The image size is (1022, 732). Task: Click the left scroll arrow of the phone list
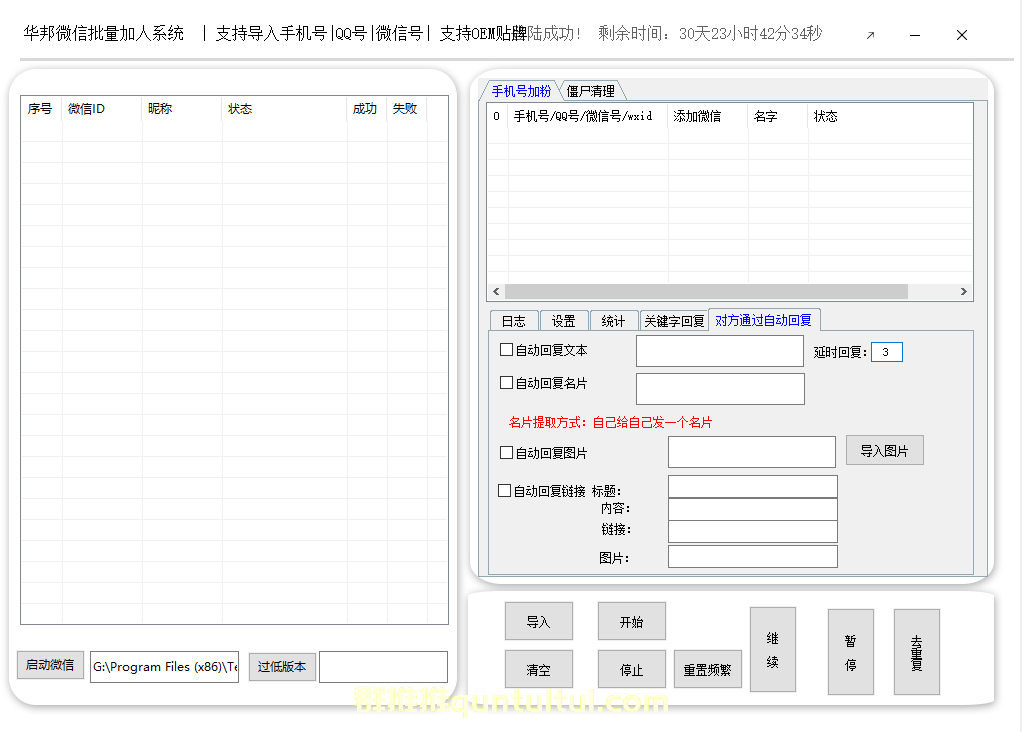(x=496, y=291)
